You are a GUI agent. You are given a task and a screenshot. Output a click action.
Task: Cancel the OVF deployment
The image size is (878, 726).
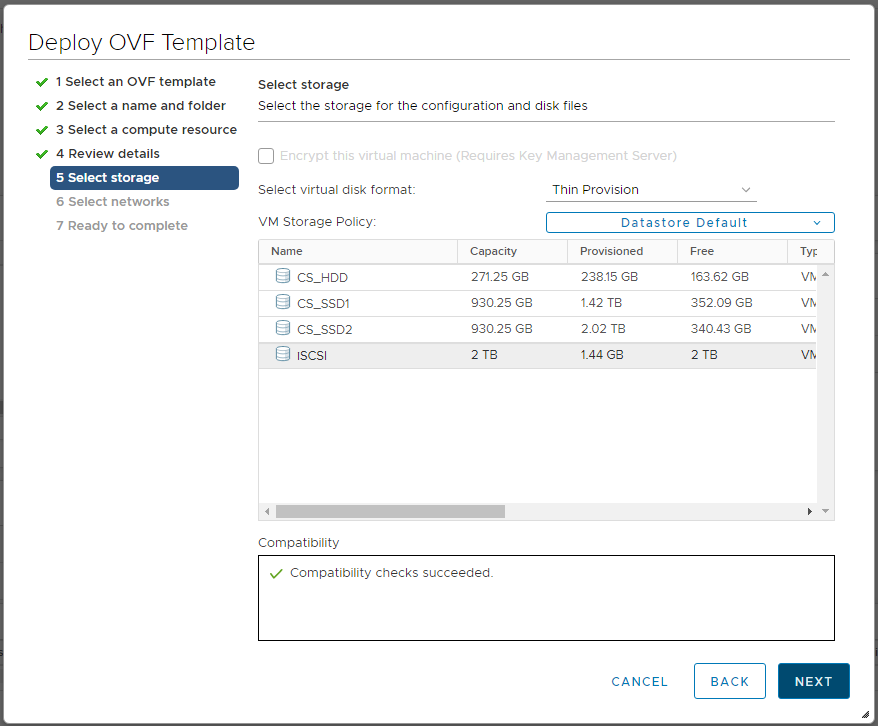pos(639,681)
